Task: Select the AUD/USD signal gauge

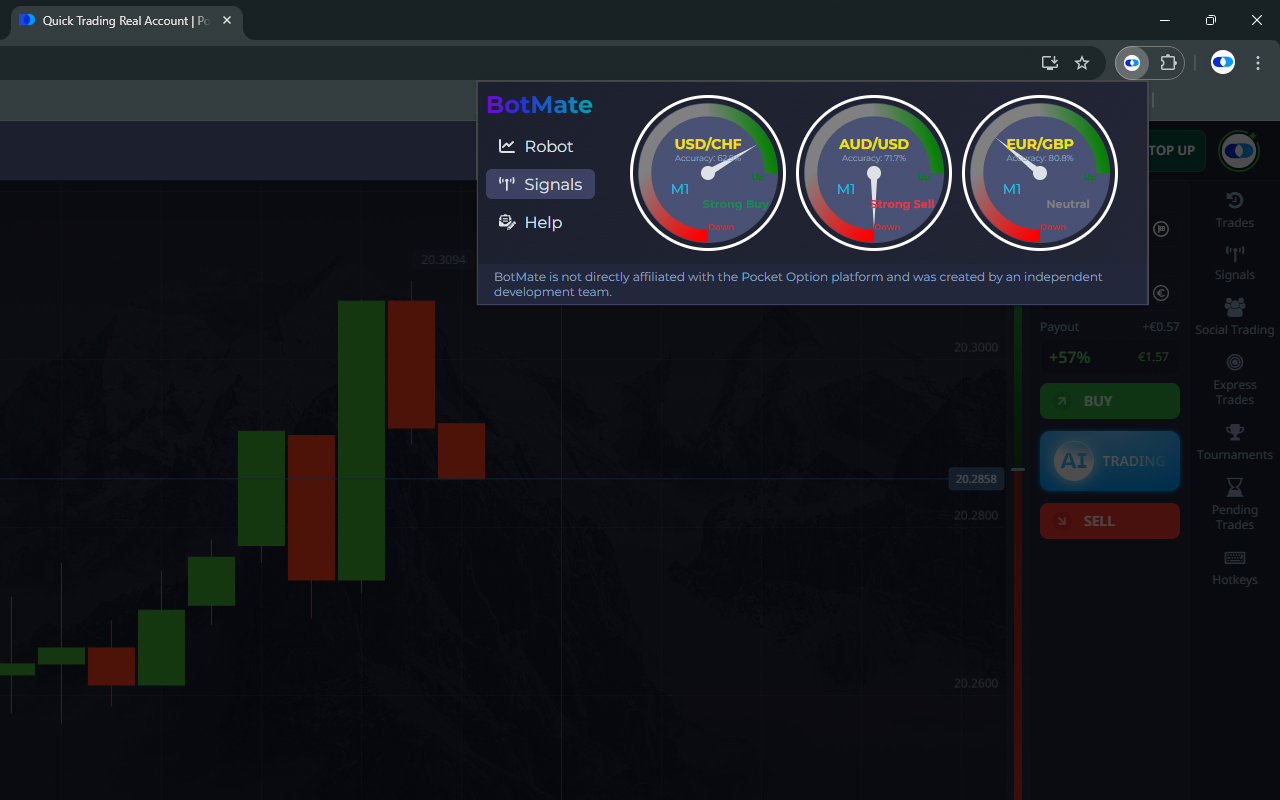Action: pyautogui.click(x=874, y=173)
